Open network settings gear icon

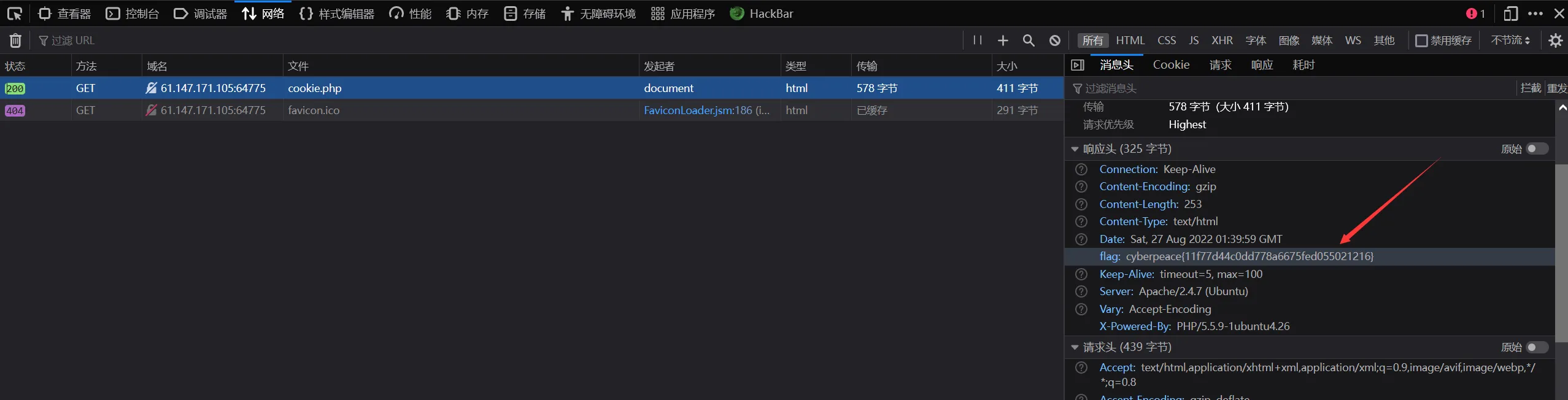tap(1555, 40)
